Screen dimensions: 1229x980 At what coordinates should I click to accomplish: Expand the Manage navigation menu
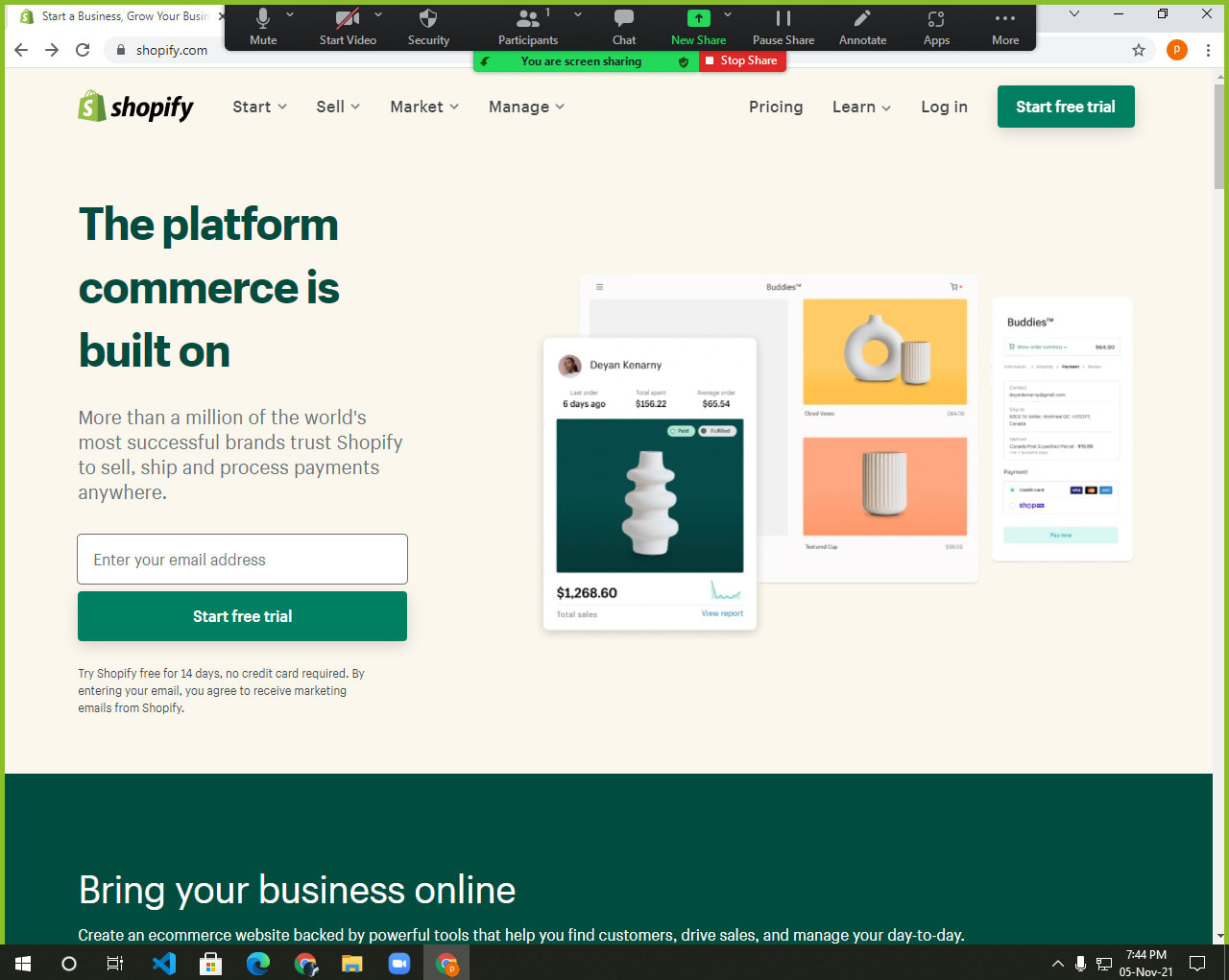[526, 107]
